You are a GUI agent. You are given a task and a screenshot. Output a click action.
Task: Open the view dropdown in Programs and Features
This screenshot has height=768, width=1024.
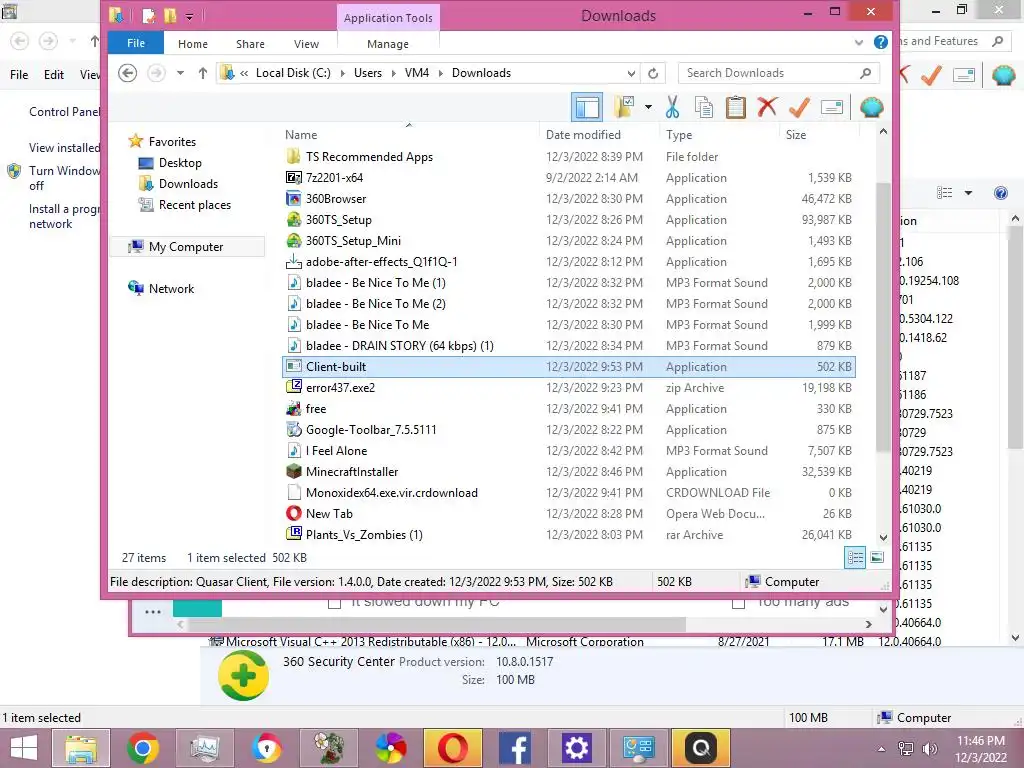968,193
